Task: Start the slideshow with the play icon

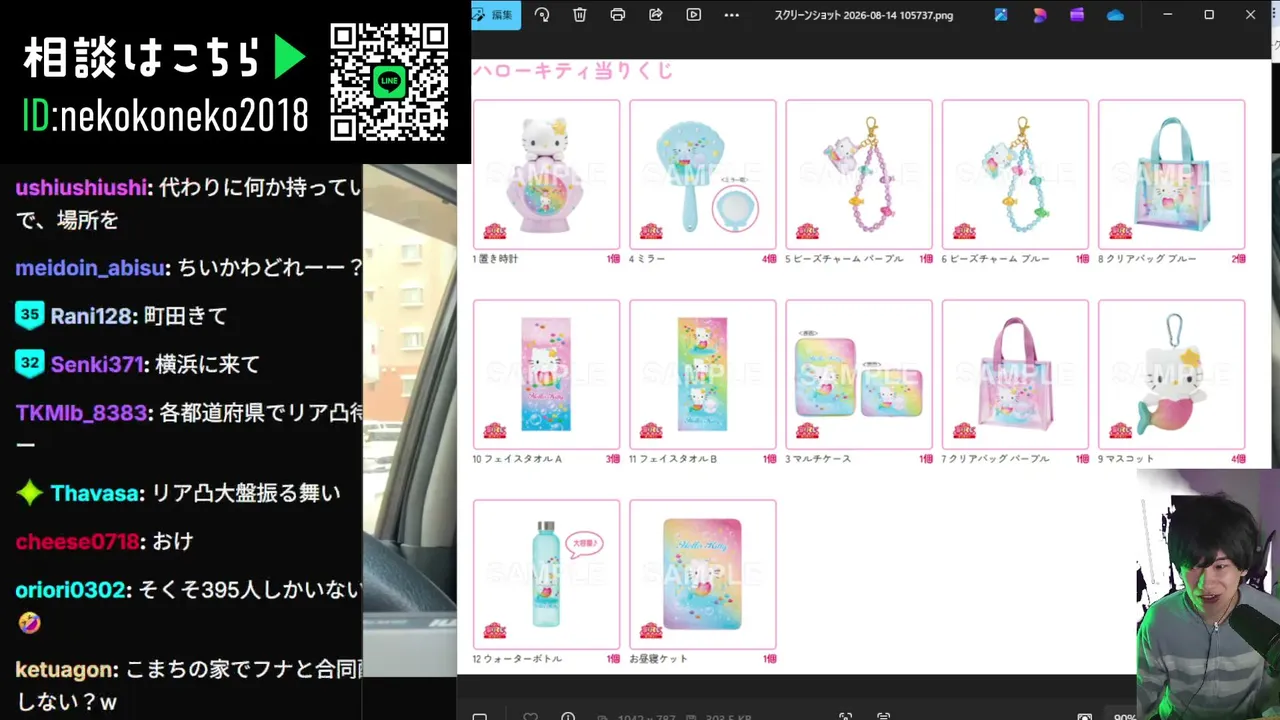Action: coord(694,15)
